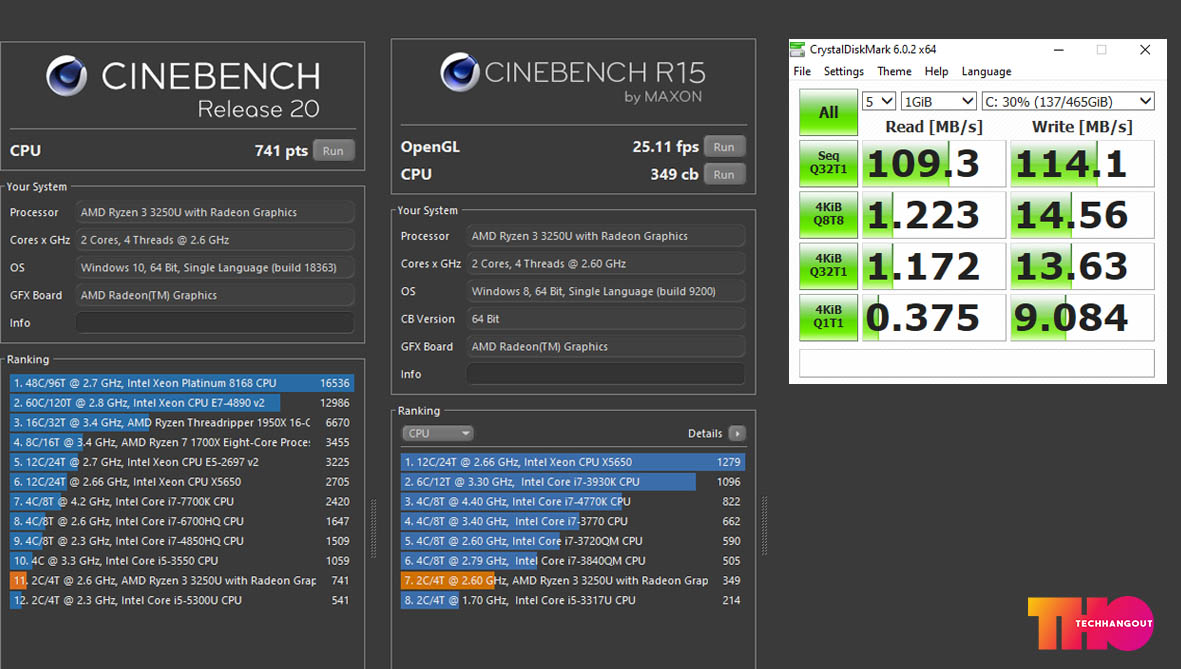Click the Info field in Cinebench R20

pyautogui.click(x=215, y=323)
